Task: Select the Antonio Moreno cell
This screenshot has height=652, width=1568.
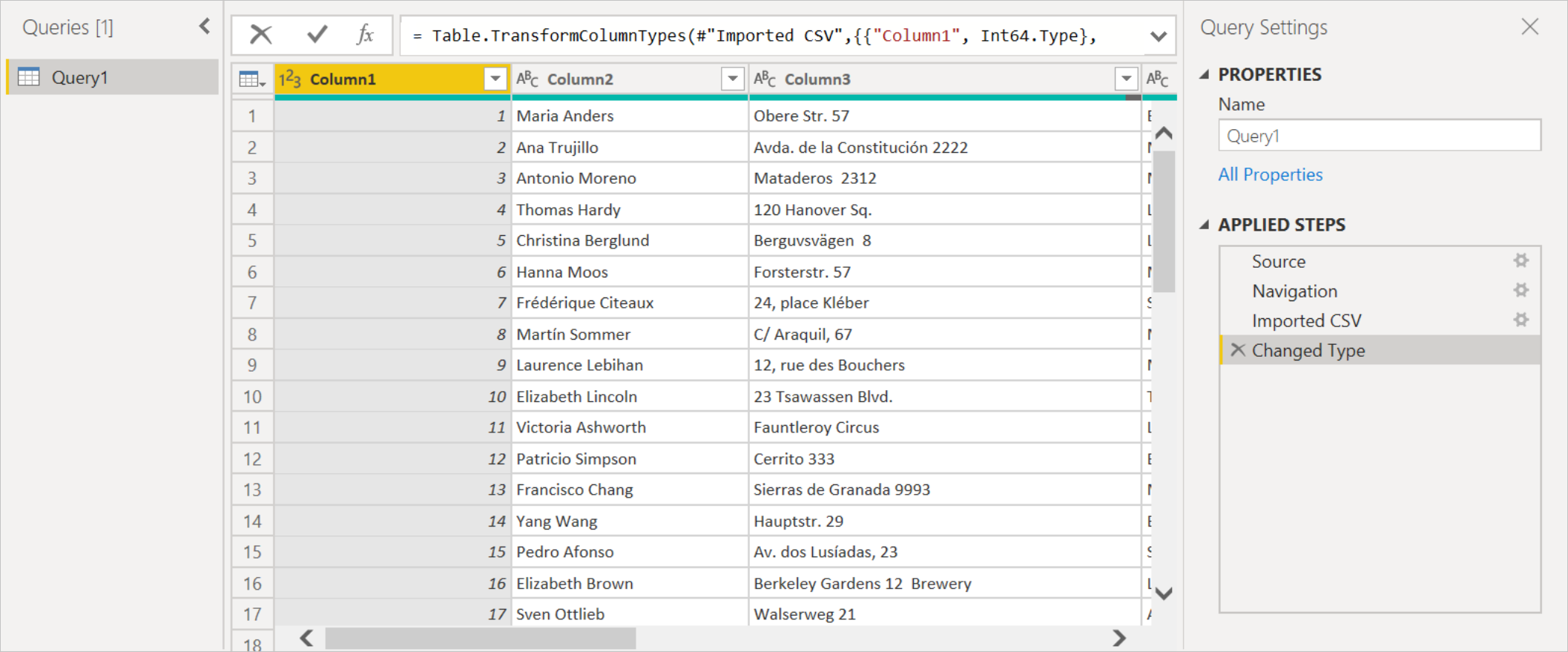Action: coord(630,178)
